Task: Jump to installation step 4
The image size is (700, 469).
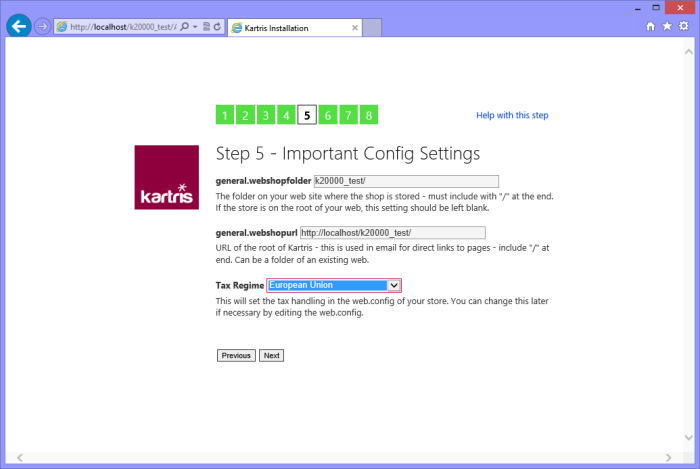Action: click(x=287, y=115)
